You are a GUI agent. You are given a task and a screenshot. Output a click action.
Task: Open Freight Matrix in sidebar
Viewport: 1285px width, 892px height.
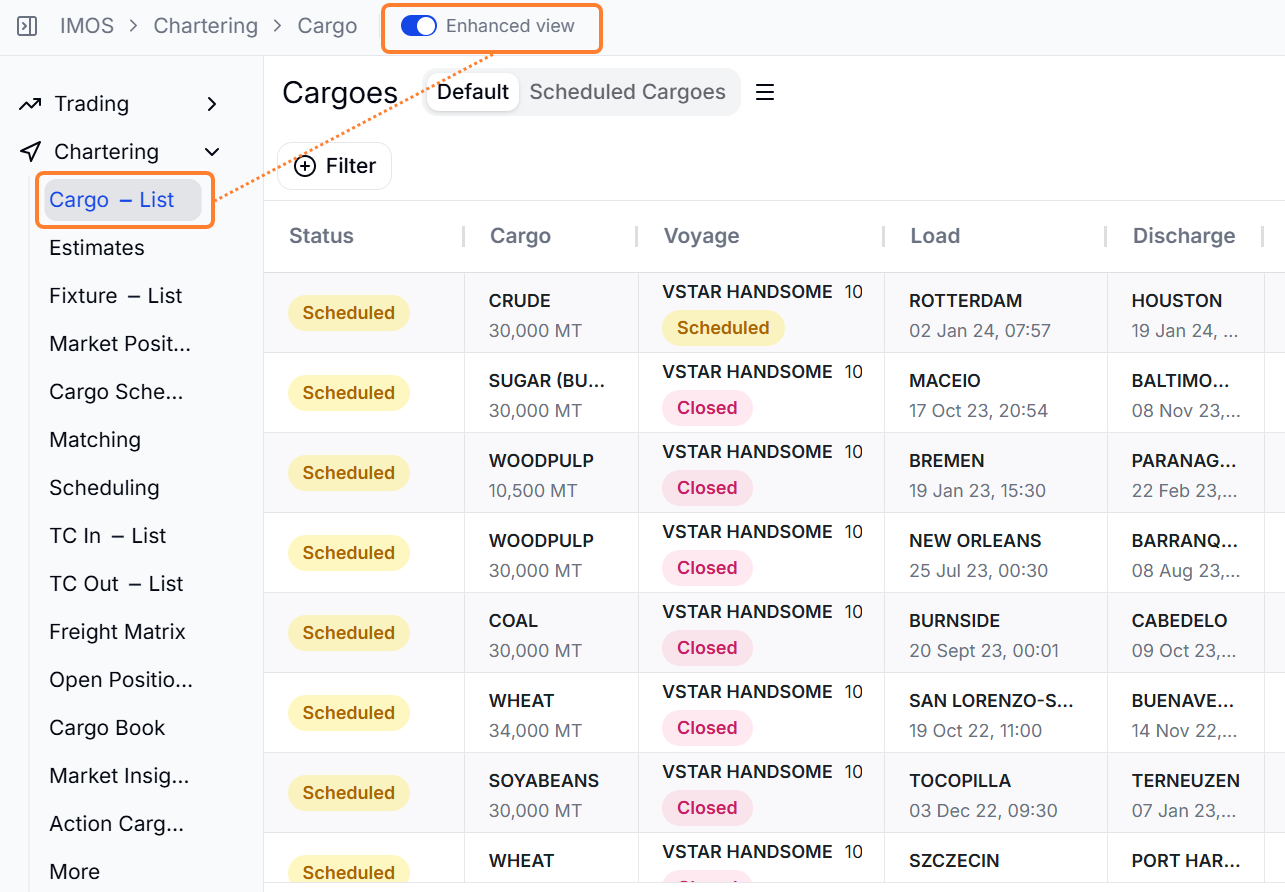[x=118, y=632]
